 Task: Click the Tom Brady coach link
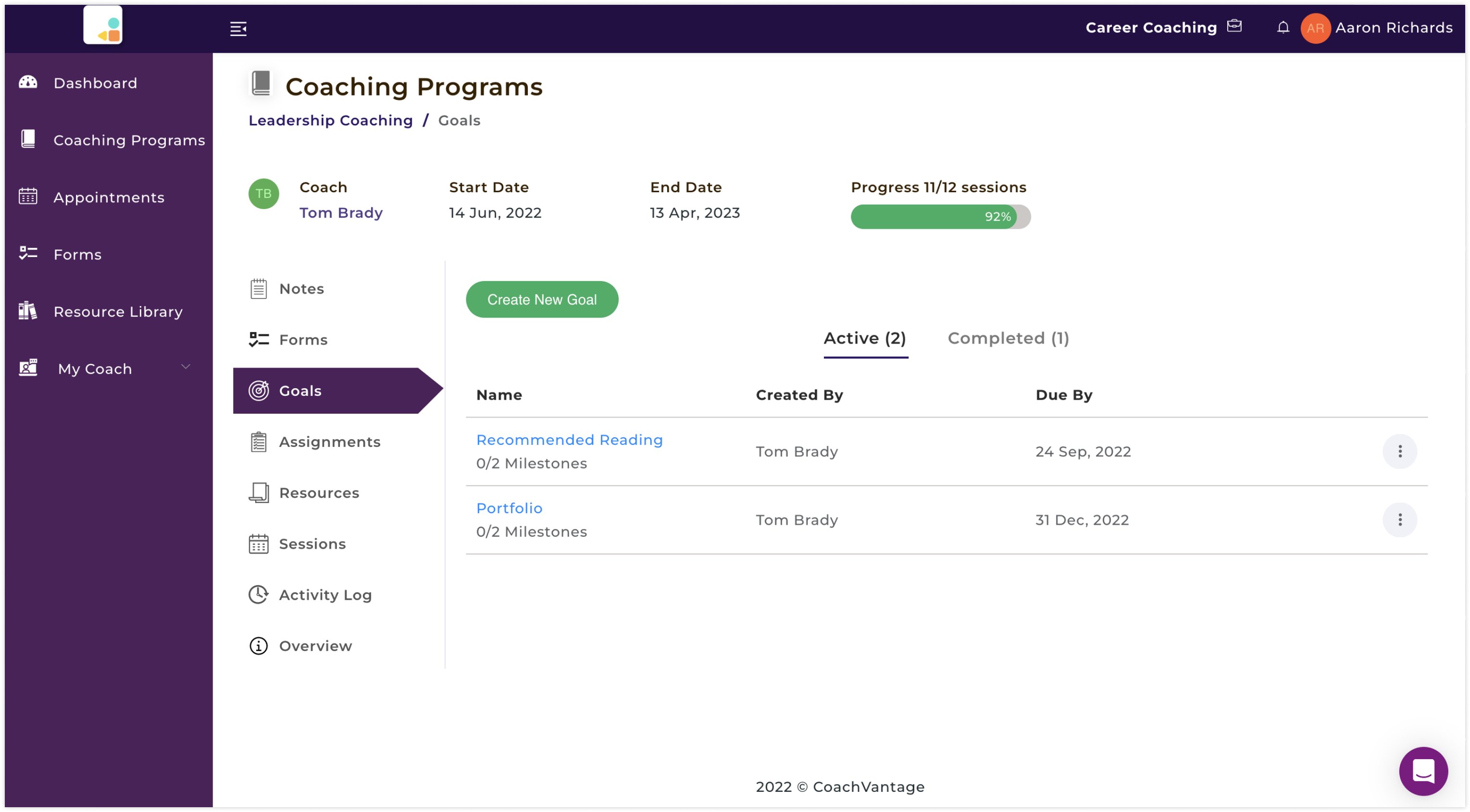(x=341, y=213)
